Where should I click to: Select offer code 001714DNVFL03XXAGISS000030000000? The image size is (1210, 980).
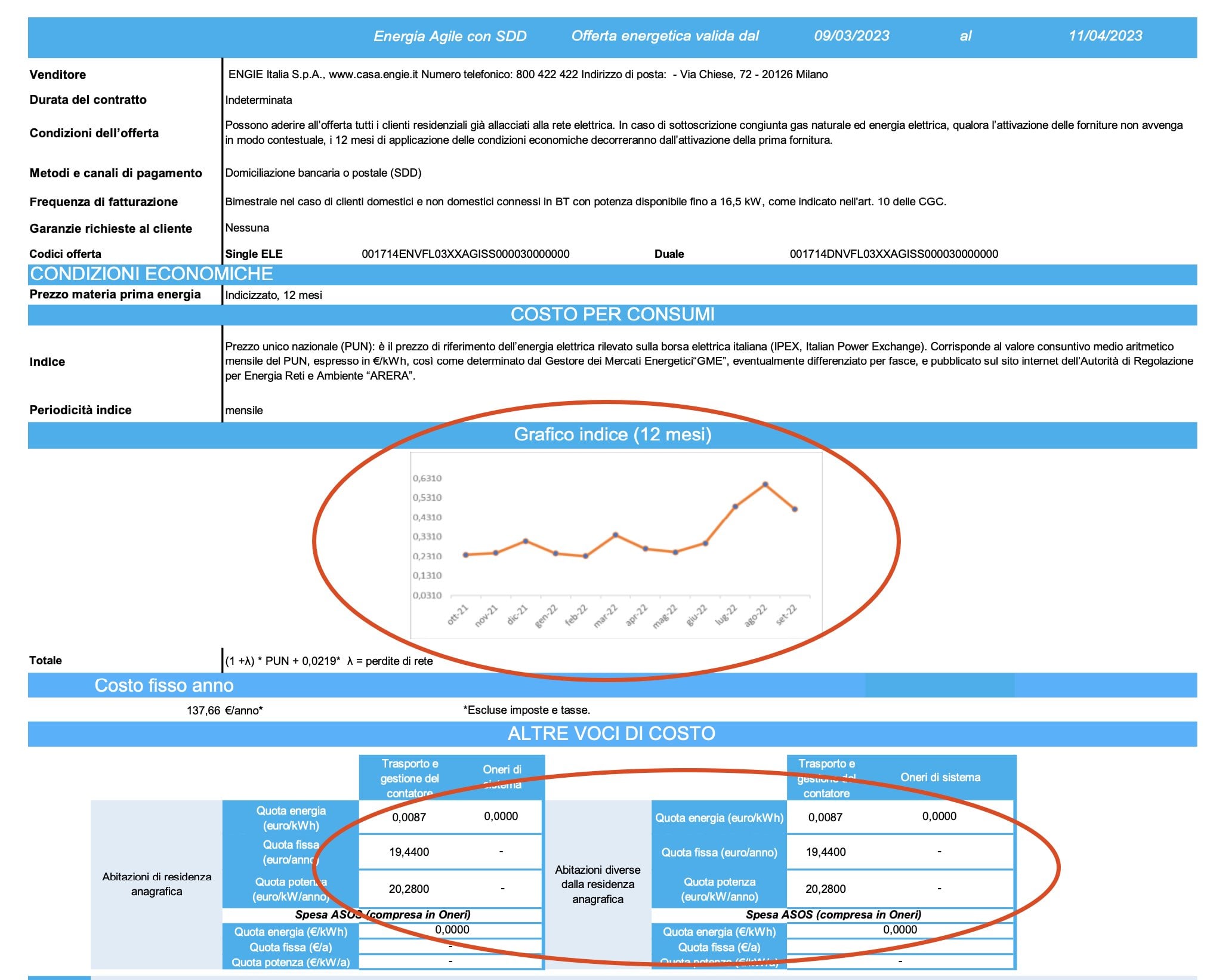894,254
